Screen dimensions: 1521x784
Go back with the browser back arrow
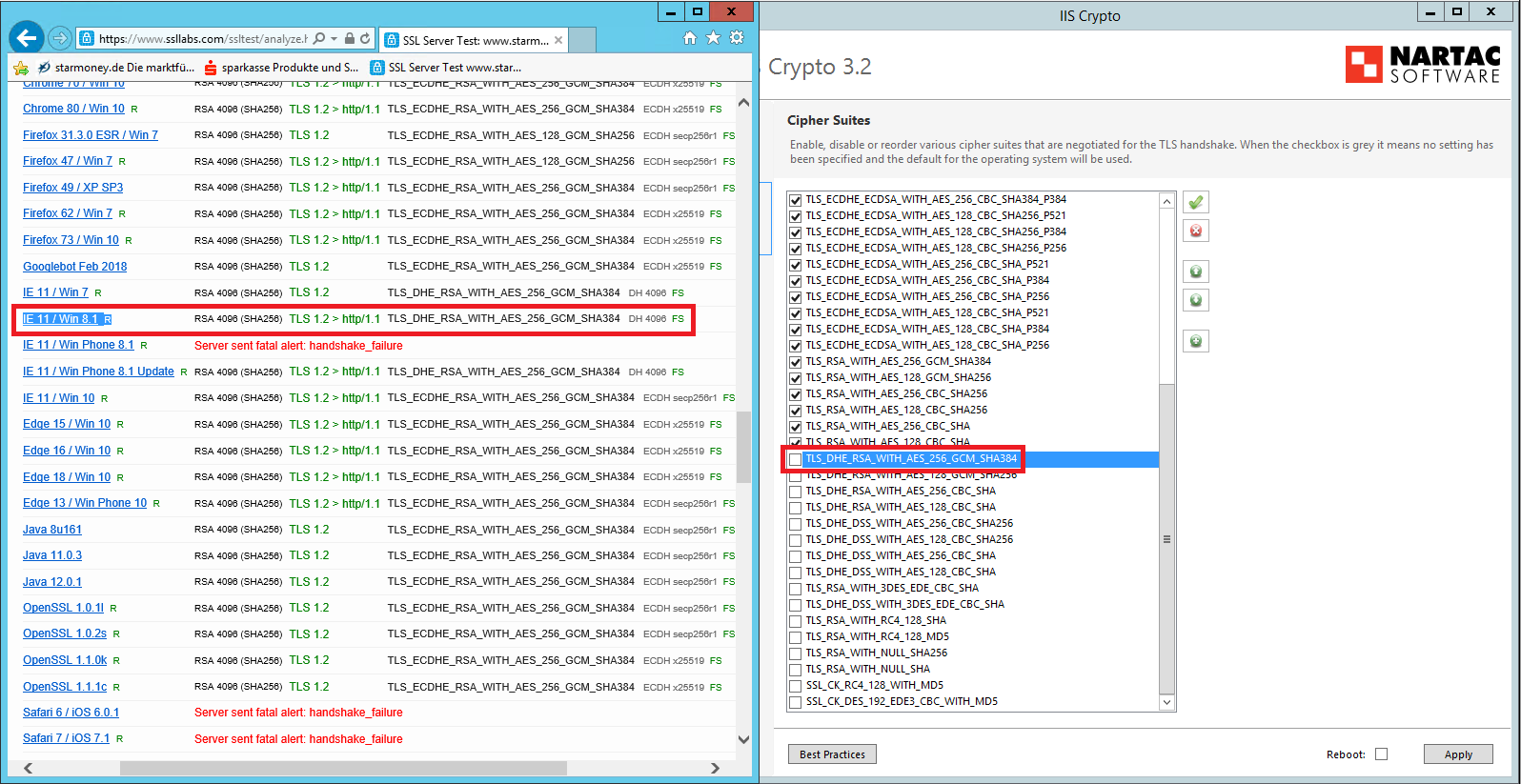27,38
